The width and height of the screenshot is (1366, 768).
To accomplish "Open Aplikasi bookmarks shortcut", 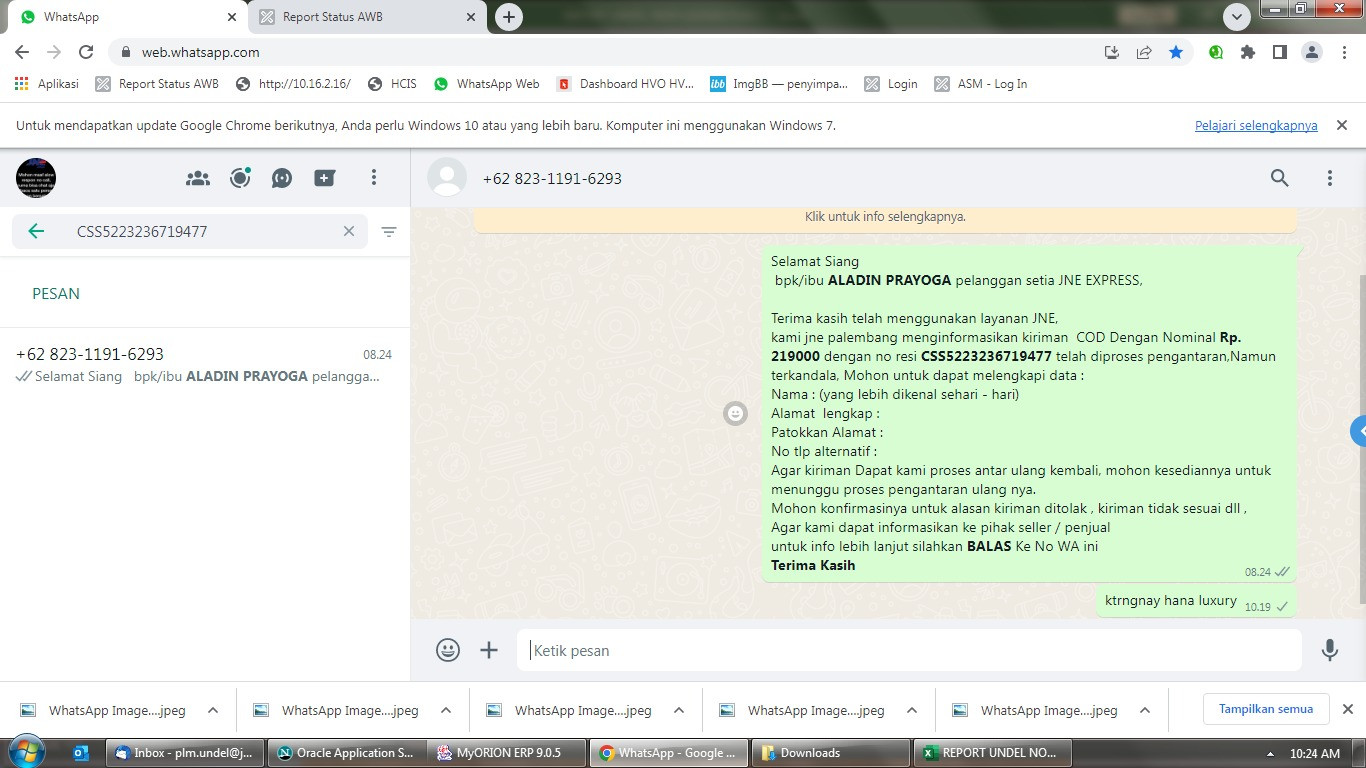I will (47, 84).
